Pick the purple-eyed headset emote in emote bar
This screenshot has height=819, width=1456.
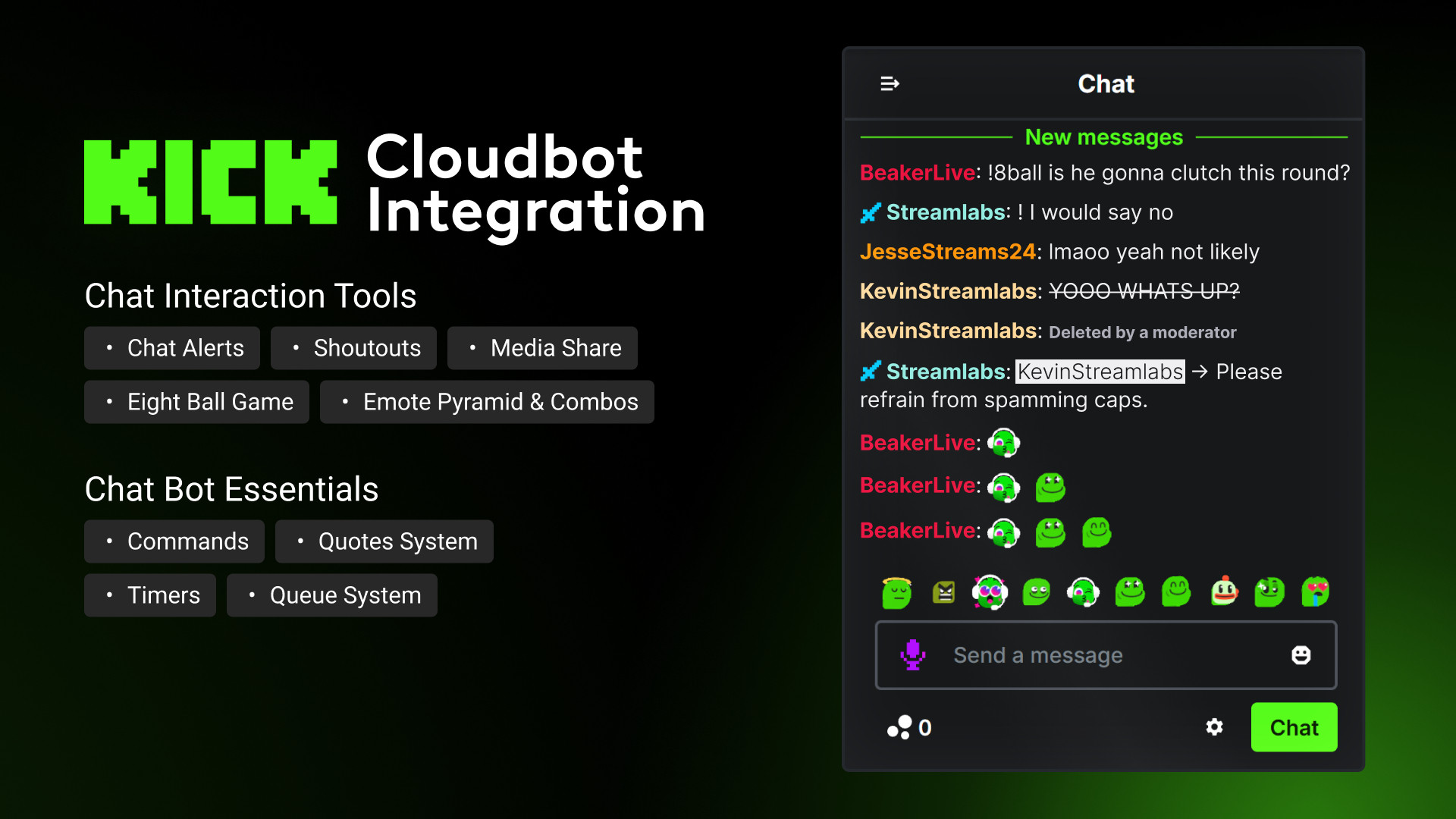pos(990,591)
